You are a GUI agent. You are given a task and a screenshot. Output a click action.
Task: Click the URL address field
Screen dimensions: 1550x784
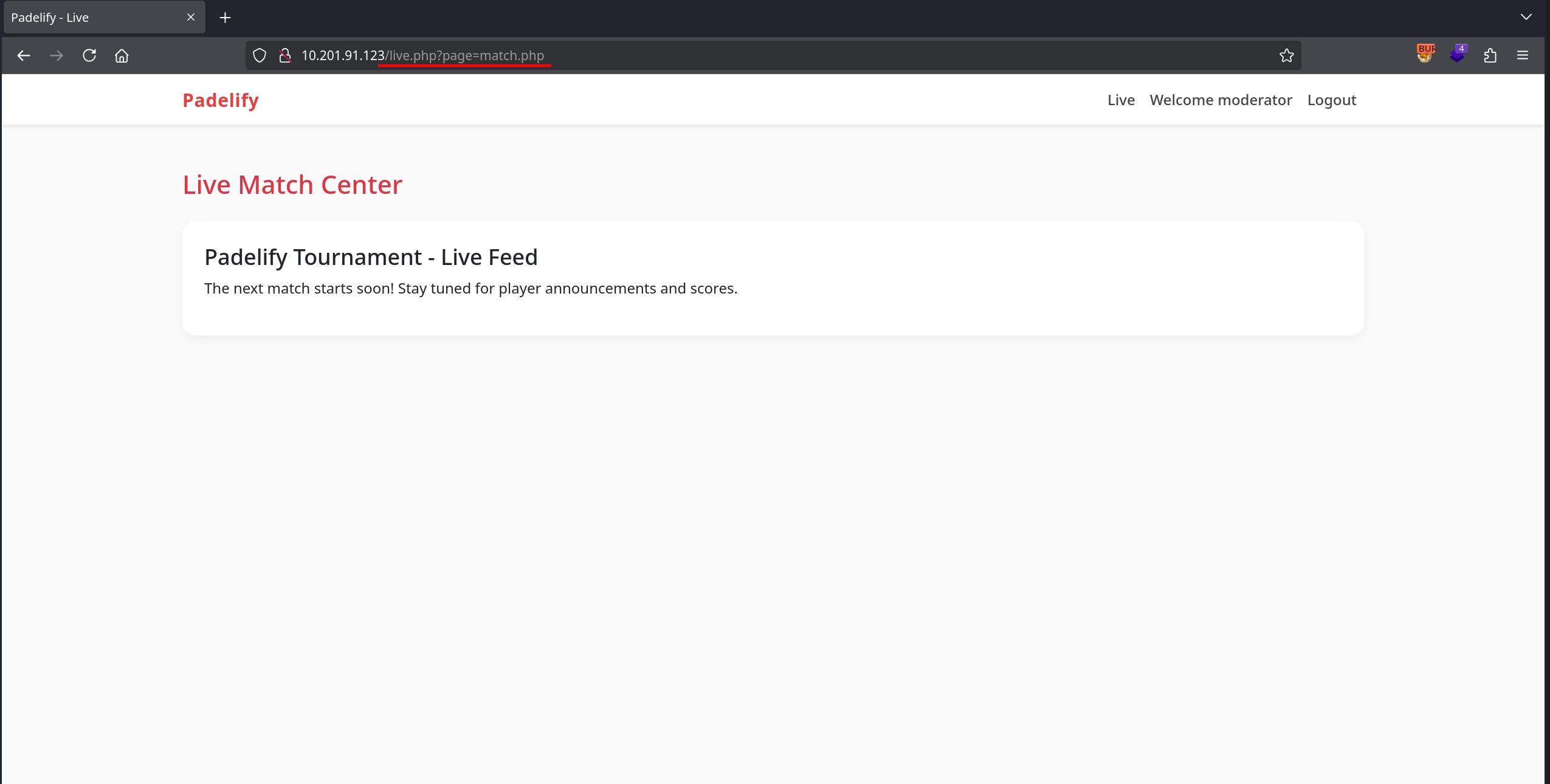pyautogui.click(x=790, y=55)
